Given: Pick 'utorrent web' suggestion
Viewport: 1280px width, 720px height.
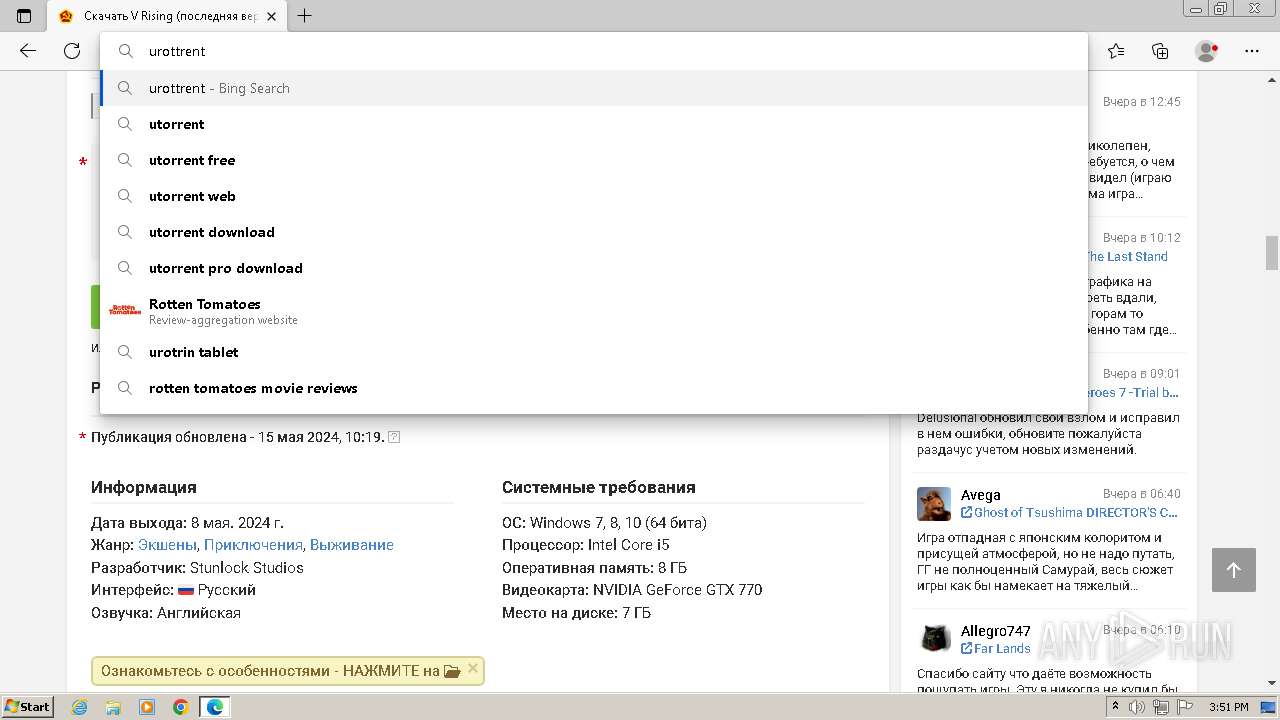Looking at the screenshot, I should pyautogui.click(x=594, y=196).
